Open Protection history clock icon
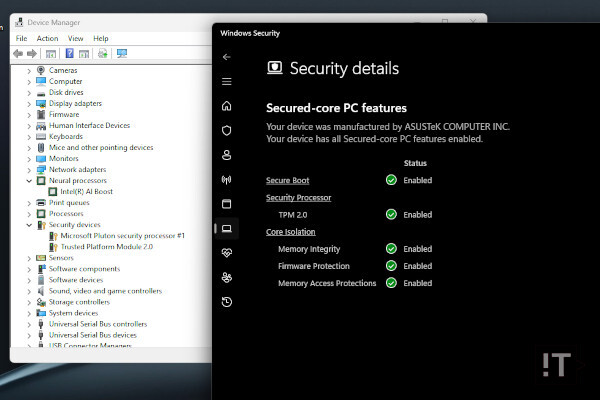The width and height of the screenshot is (600, 400). pyautogui.click(x=227, y=302)
